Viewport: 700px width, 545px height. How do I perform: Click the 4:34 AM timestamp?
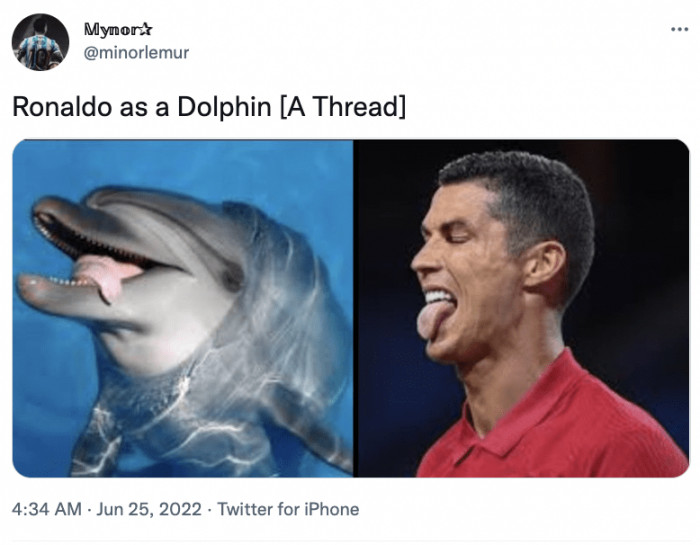coord(47,509)
